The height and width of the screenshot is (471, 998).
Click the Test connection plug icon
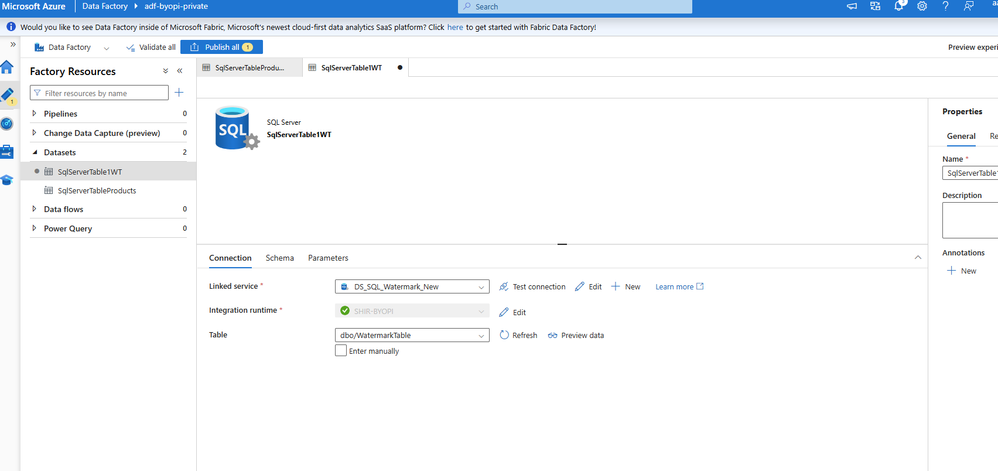coord(503,286)
